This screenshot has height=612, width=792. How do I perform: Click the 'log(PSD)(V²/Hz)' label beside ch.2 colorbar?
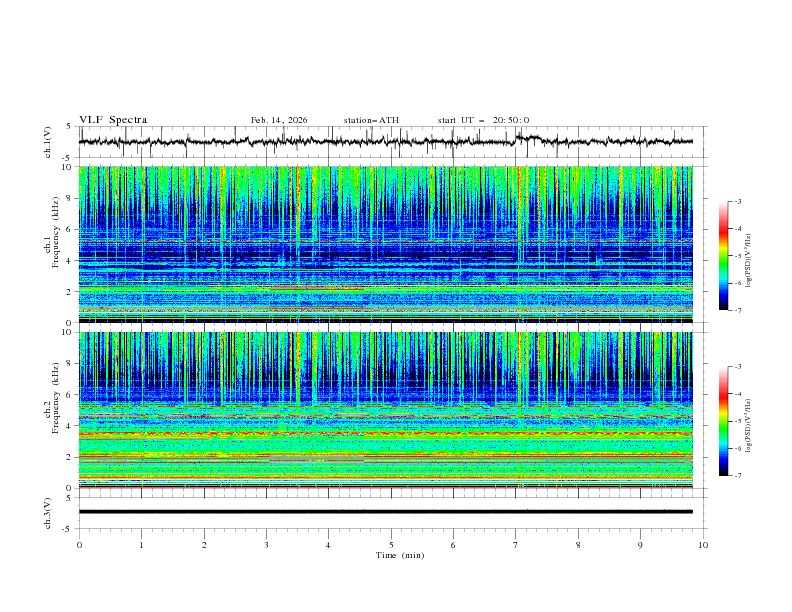[x=749, y=426]
